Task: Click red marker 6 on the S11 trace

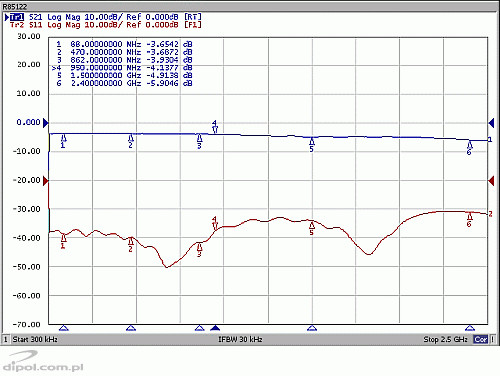Action: 469,219
